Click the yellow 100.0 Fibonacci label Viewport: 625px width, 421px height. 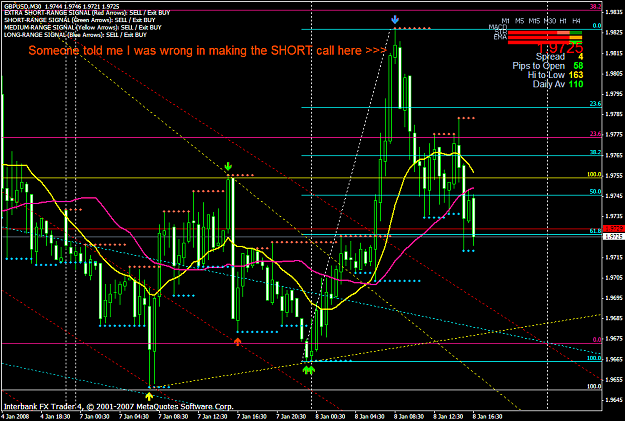(x=594, y=175)
